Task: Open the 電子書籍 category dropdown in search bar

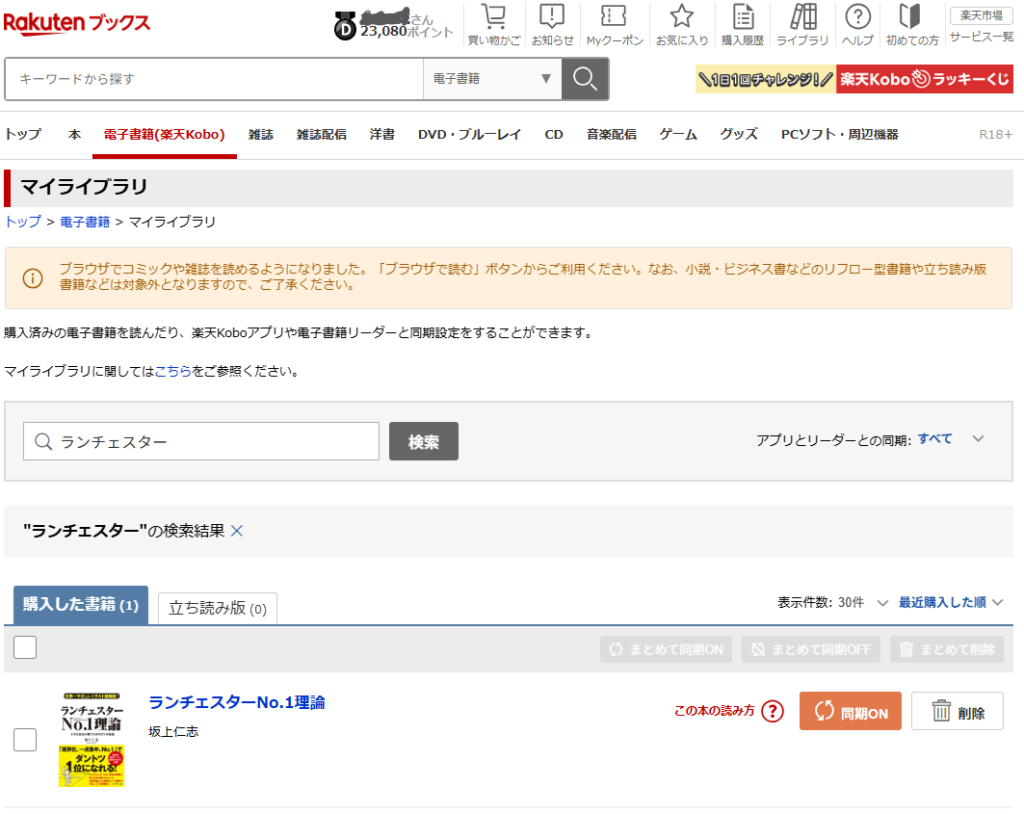Action: (x=492, y=79)
